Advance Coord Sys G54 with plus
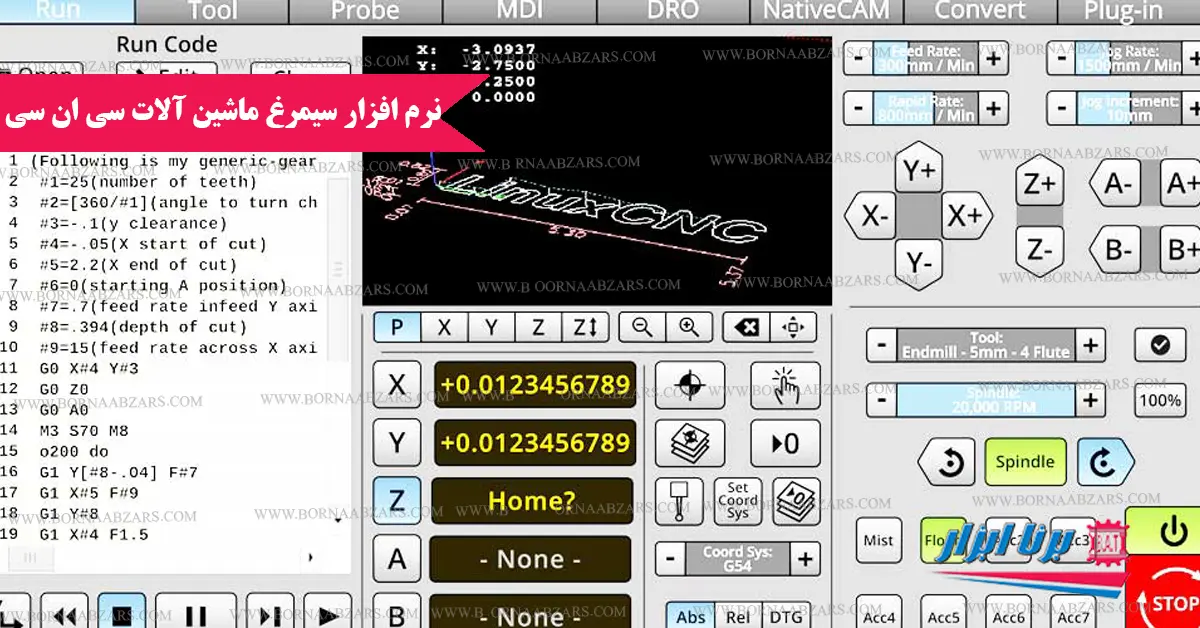This screenshot has height=628, width=1200. click(x=806, y=558)
